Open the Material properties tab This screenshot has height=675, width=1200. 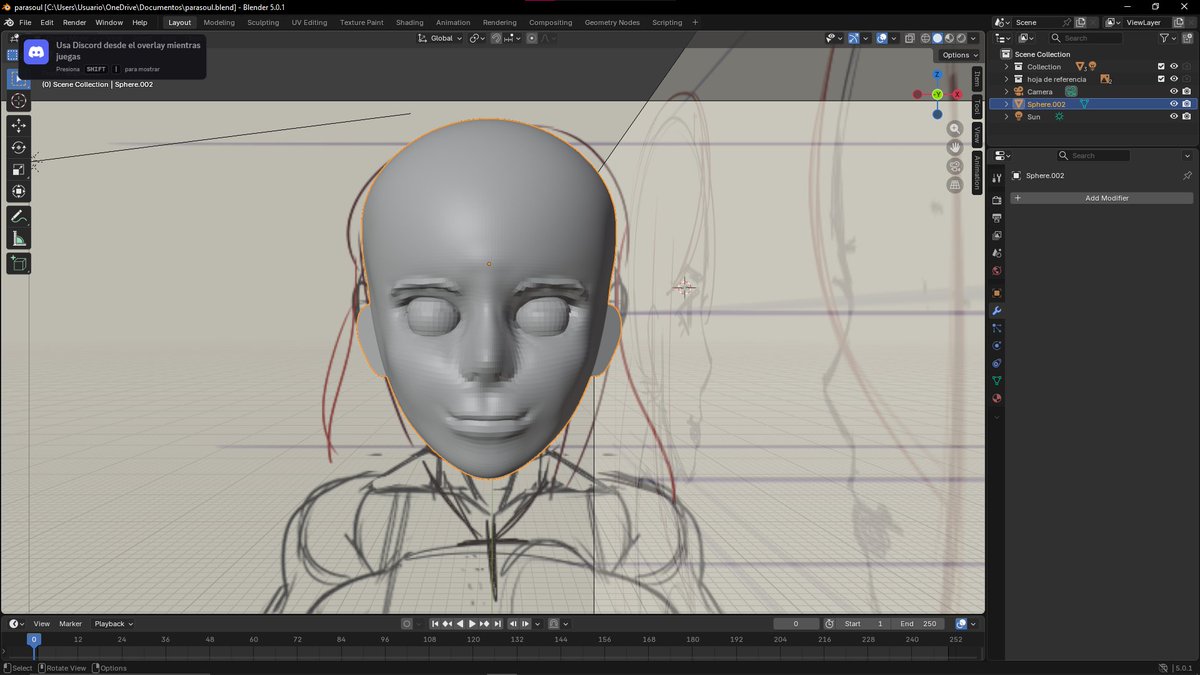pos(997,398)
